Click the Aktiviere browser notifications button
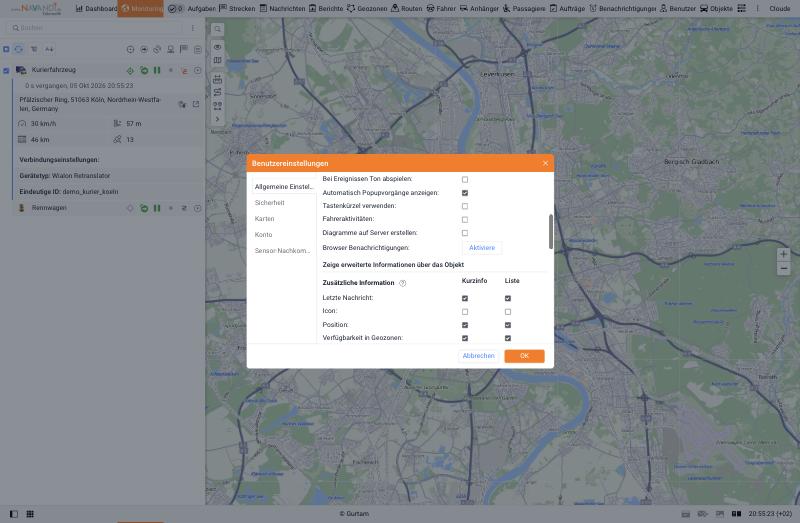The width and height of the screenshot is (800, 523). pos(482,247)
